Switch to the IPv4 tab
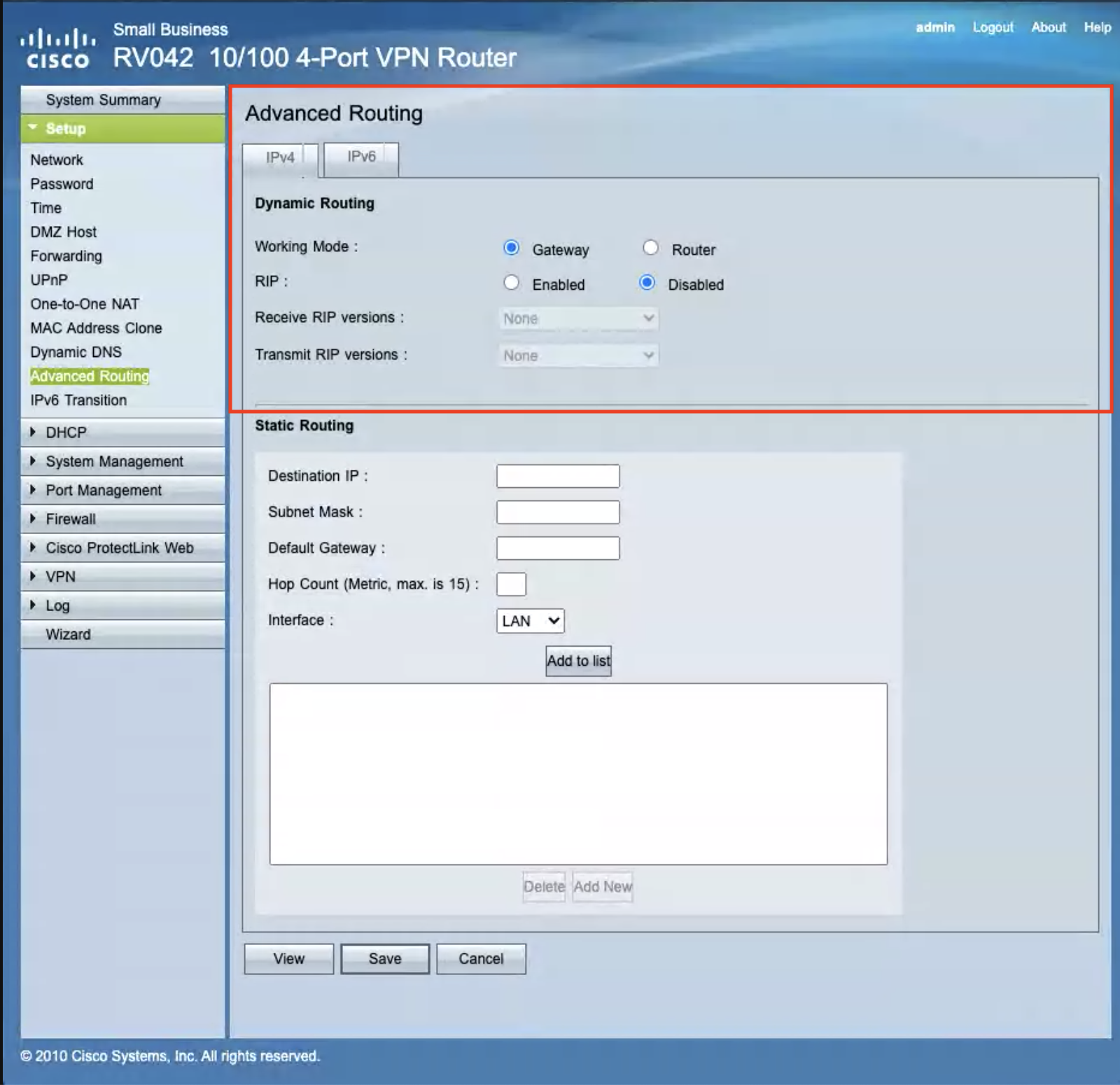1120x1085 pixels. (280, 160)
